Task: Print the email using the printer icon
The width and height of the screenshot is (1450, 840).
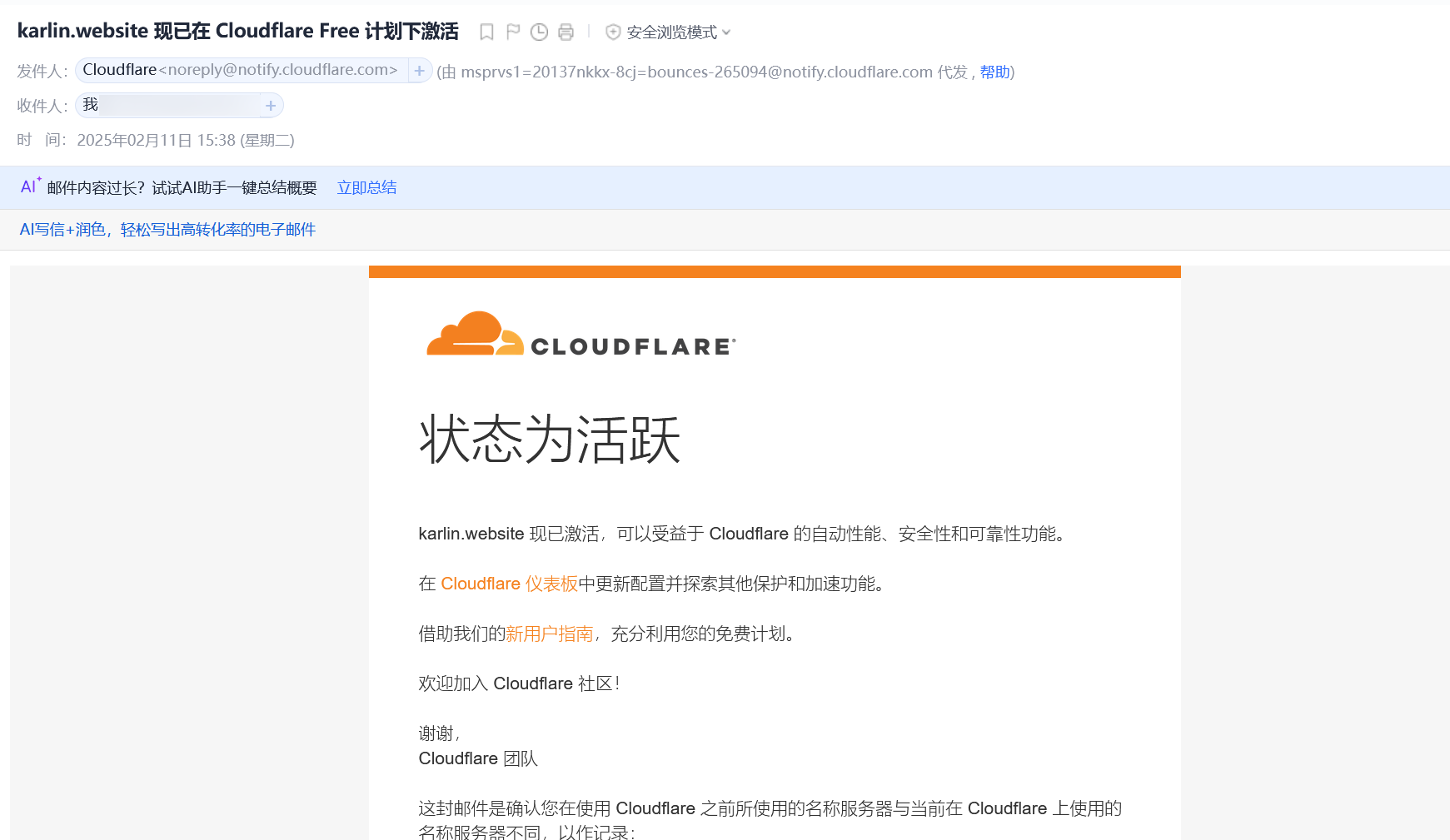Action: point(566,32)
